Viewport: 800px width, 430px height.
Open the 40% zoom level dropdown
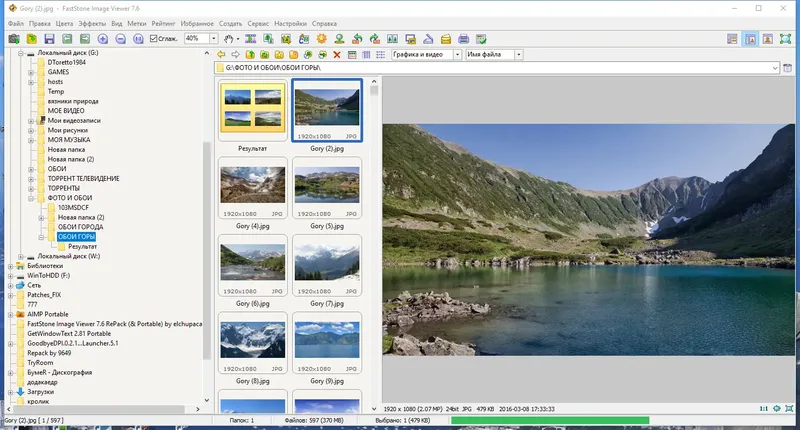click(x=216, y=38)
